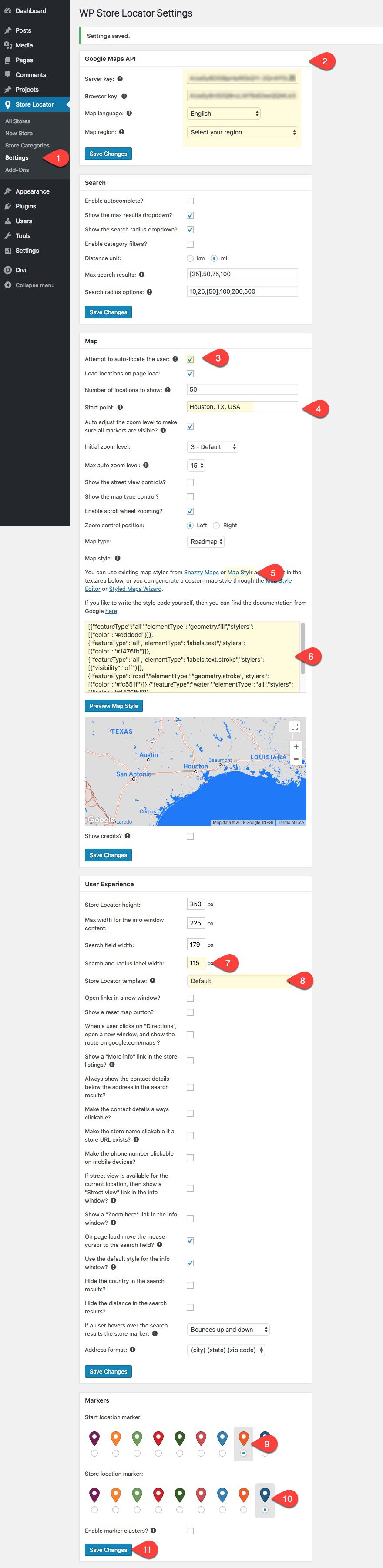The height and width of the screenshot is (1568, 383).
Task: Go to the Plugins menu item
Action: [x=26, y=206]
